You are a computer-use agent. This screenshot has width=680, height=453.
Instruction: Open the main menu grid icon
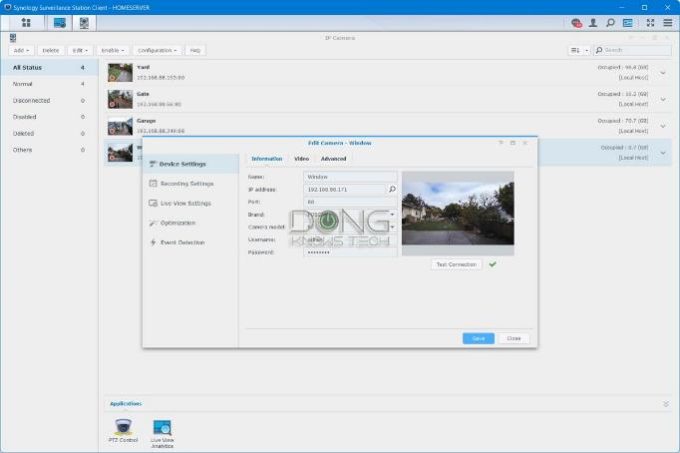click(x=26, y=23)
